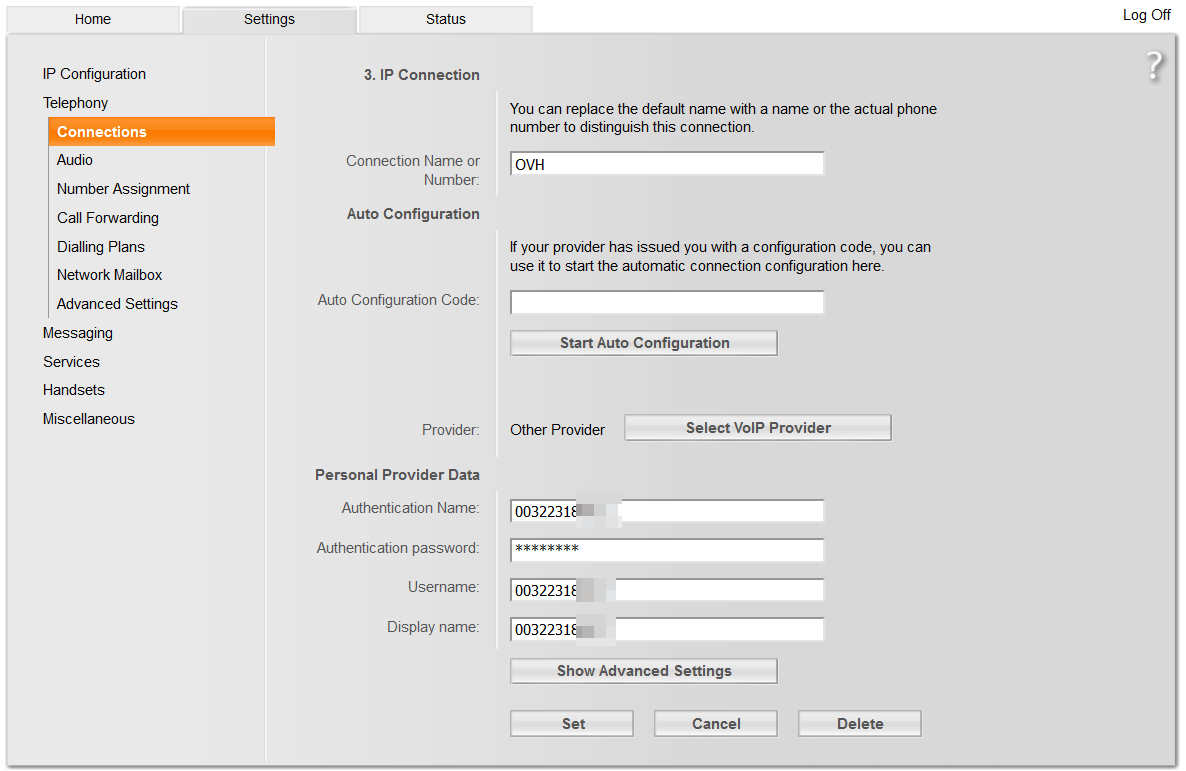Viewport: 1186px width, 771px height.
Task: Switch to the Home tab
Action: [93, 19]
